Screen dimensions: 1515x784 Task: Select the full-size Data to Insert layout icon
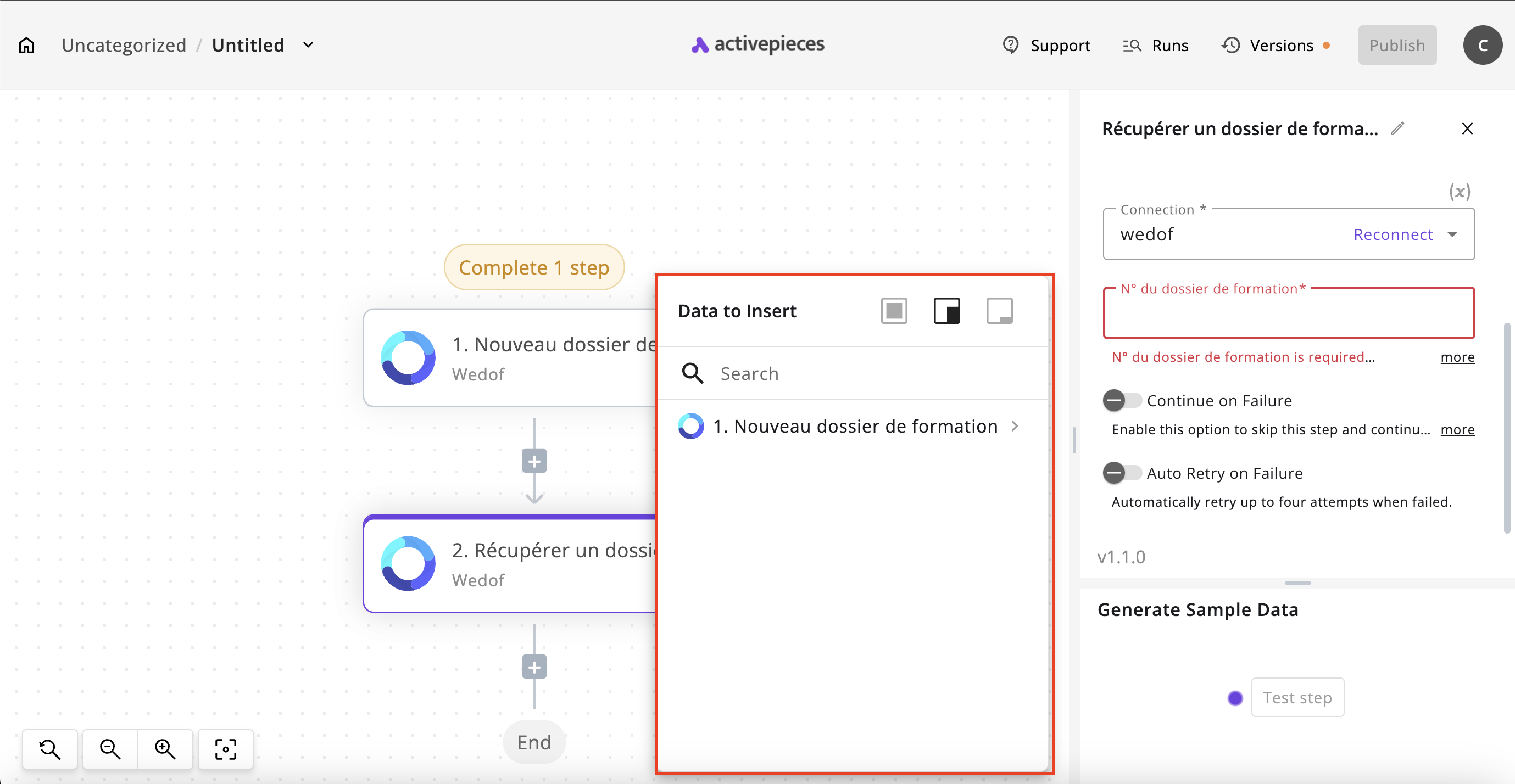coord(894,311)
